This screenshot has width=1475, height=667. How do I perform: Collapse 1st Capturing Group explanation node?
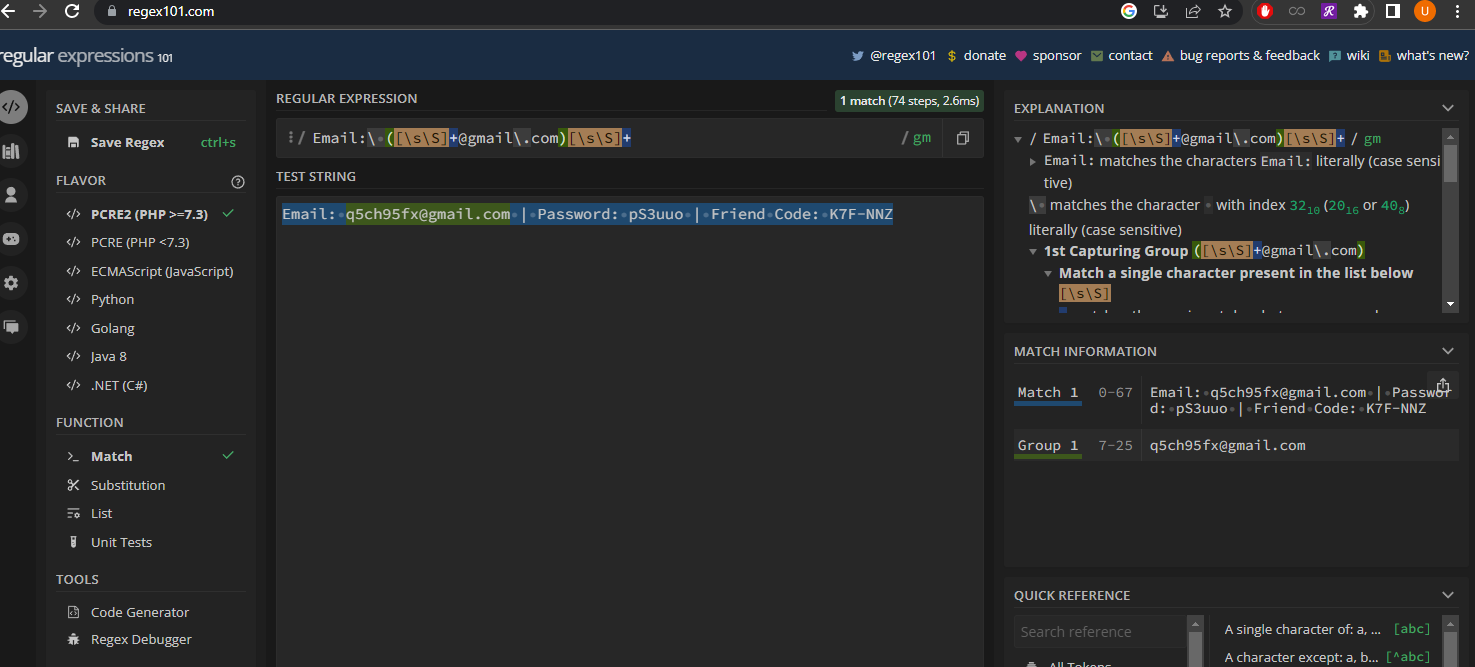pyautogui.click(x=1033, y=251)
